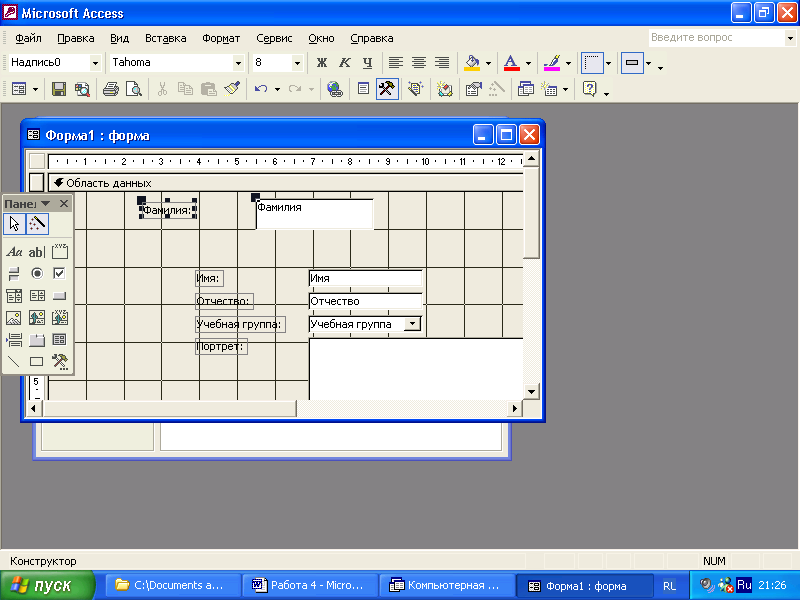
Task: Open the Файл menu
Action: (x=28, y=38)
